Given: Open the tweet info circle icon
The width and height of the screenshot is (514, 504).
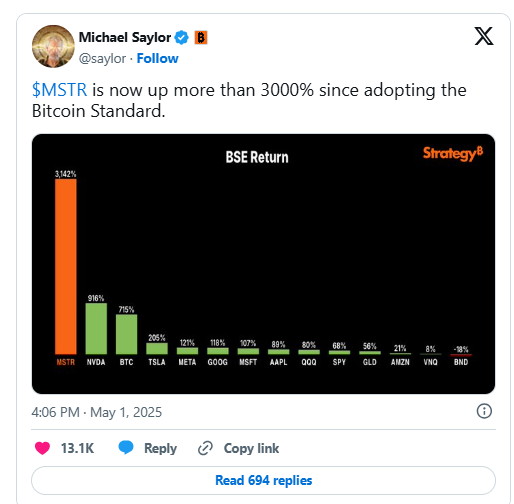Looking at the screenshot, I should pyautogui.click(x=484, y=411).
